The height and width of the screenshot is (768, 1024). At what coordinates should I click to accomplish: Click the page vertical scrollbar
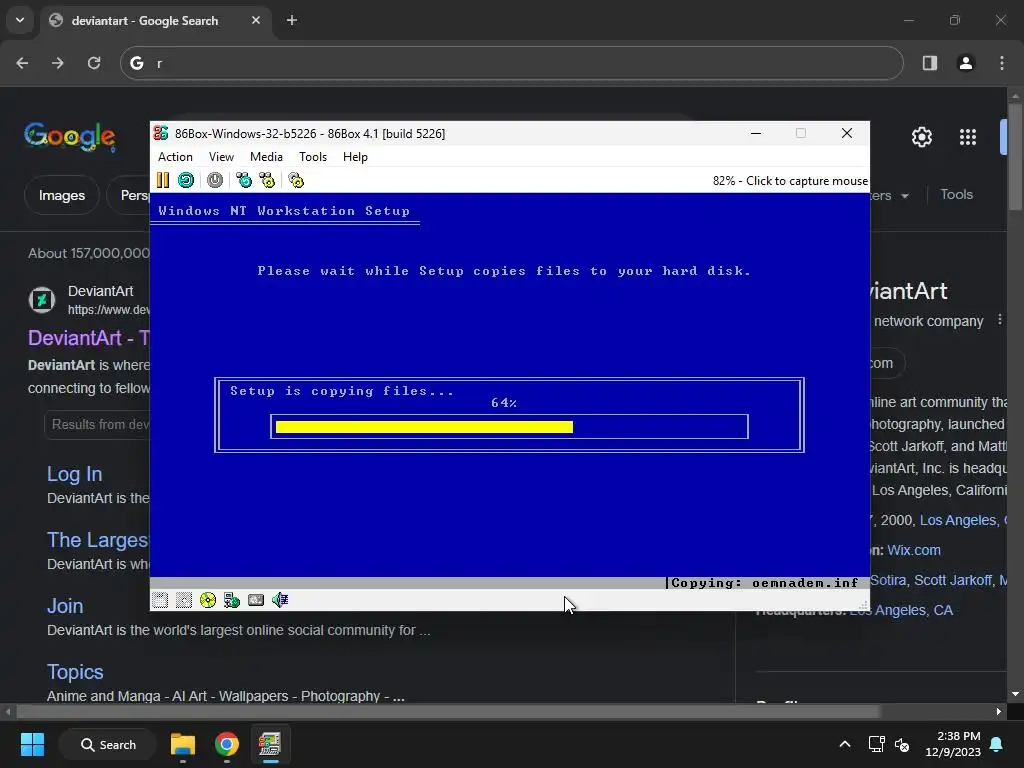[1015, 155]
